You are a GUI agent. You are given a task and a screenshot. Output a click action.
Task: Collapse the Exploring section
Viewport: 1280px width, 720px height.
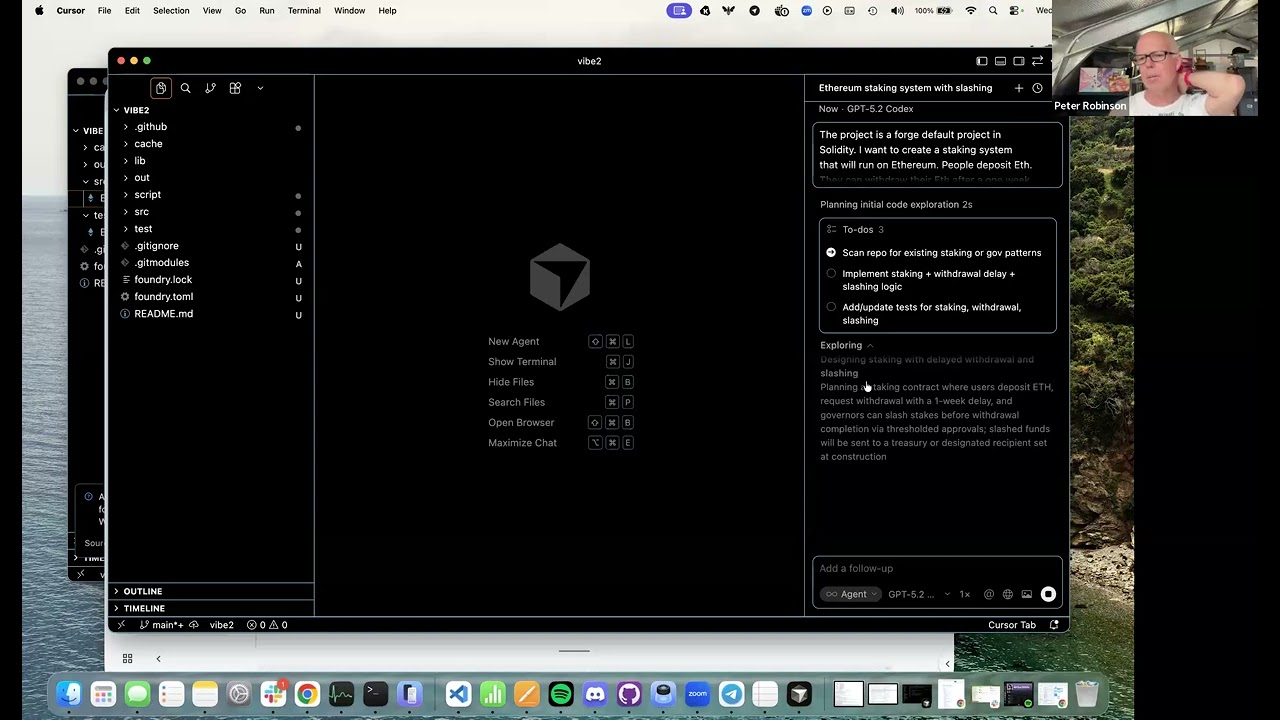846,345
